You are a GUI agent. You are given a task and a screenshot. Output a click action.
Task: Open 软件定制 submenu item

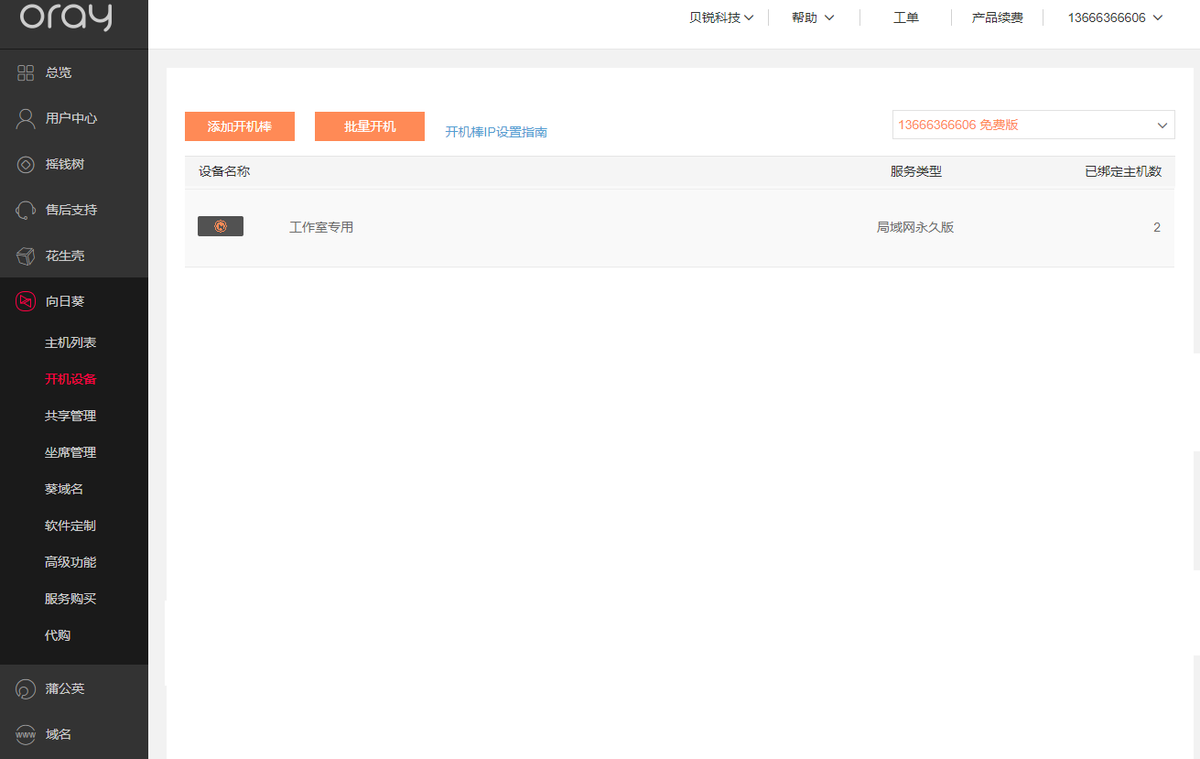[x=71, y=526]
